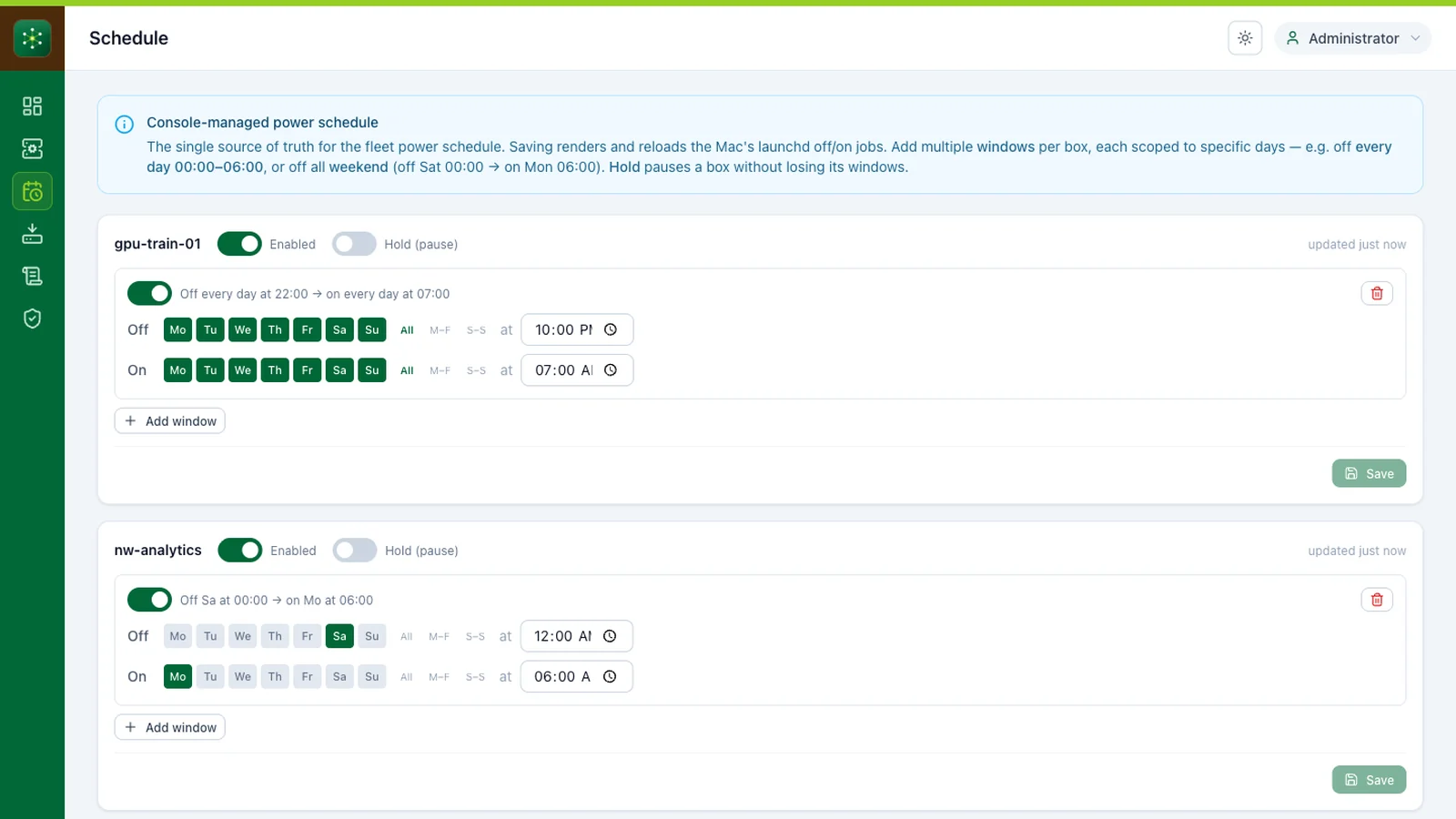Click the app logo icon in sidebar
Viewport: 1456px width, 819px height.
click(32, 38)
